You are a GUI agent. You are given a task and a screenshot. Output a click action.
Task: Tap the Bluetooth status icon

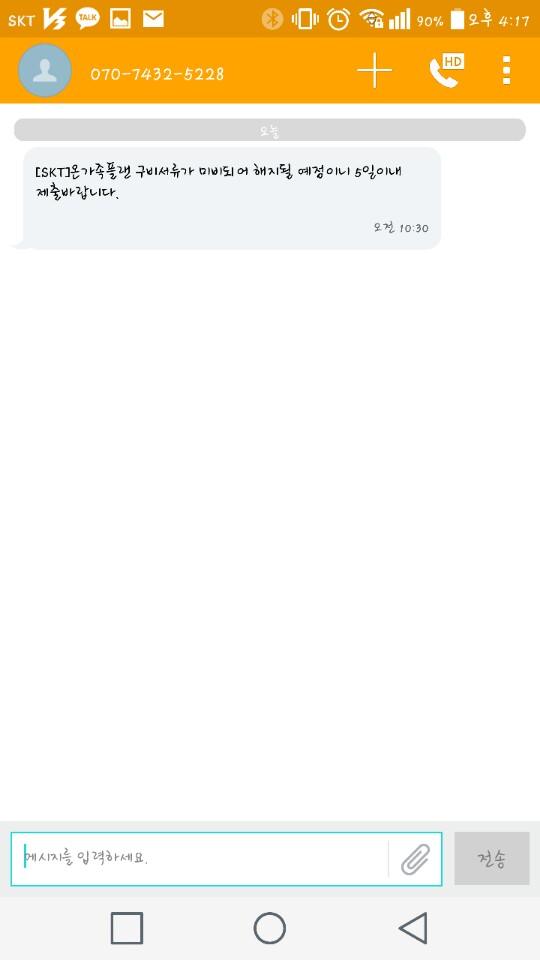(x=272, y=20)
